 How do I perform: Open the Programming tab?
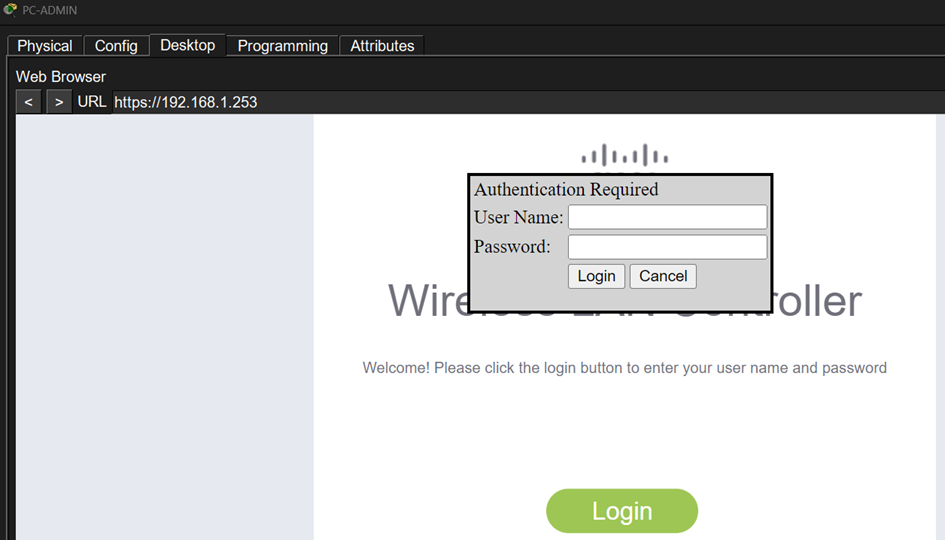283,46
